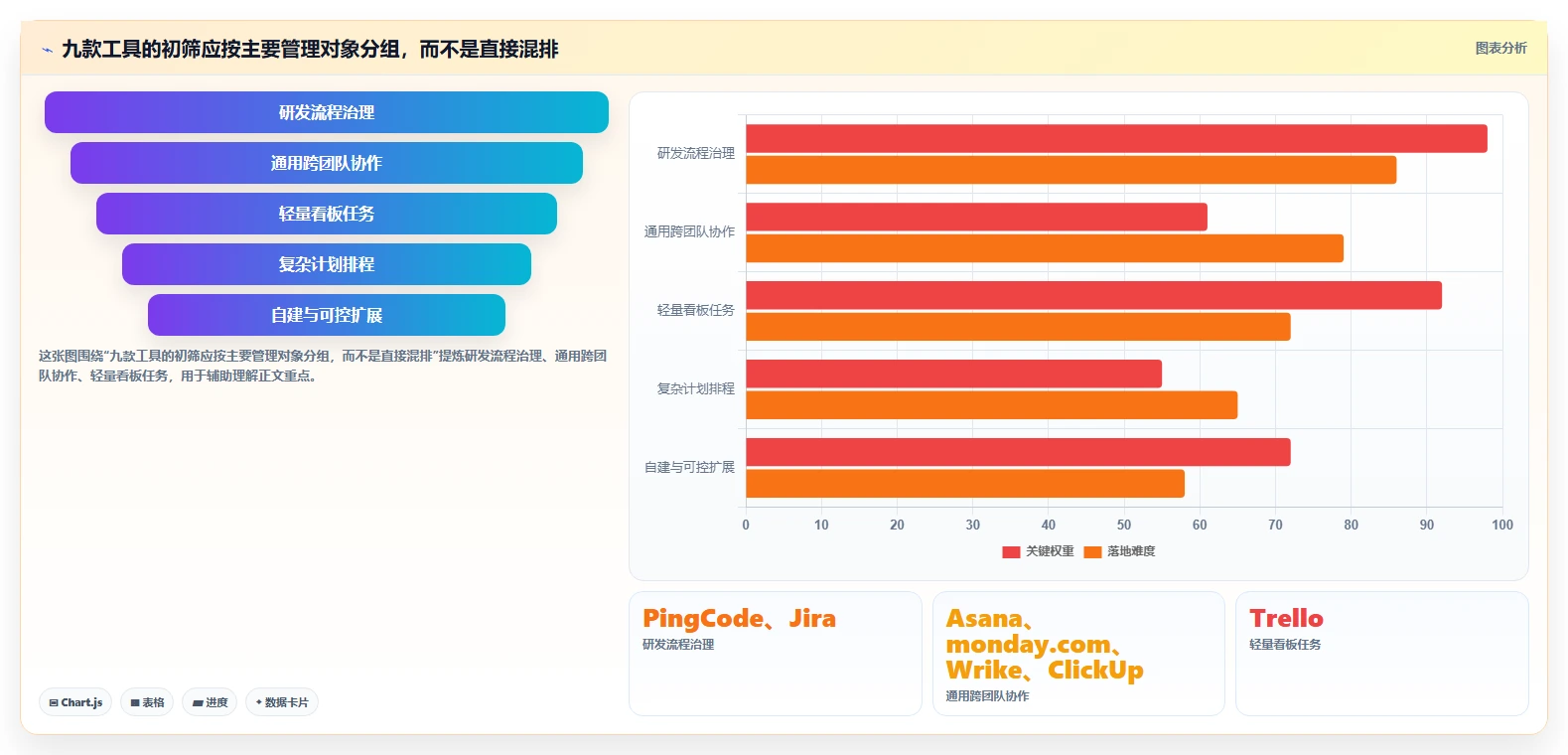This screenshot has height=755, width=1568.
Task: Click the orange bar for 复杂计划排程
Action: [991, 405]
